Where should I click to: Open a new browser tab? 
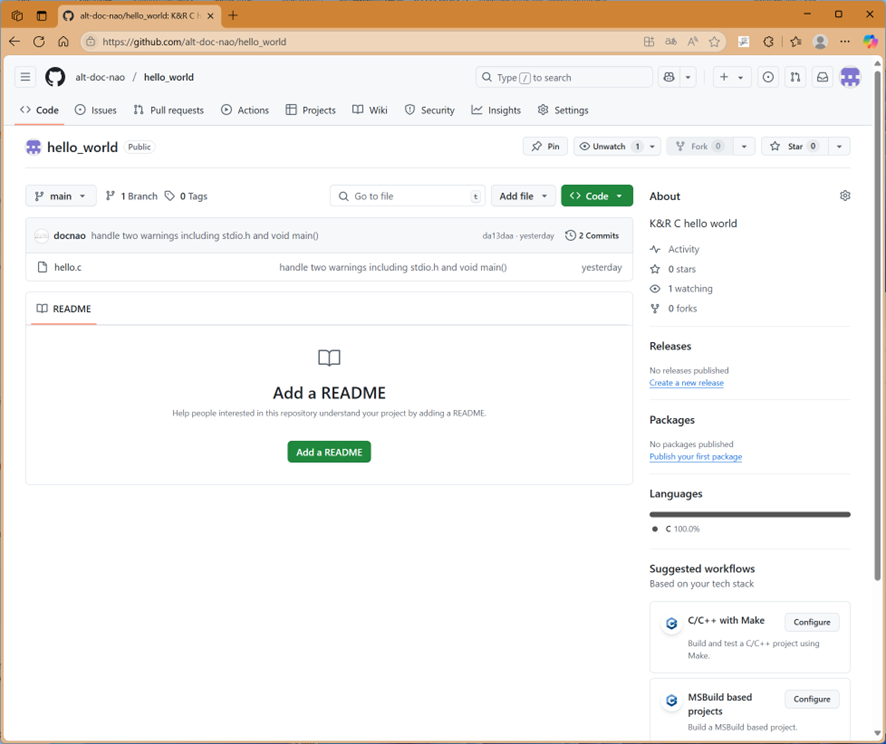233,15
